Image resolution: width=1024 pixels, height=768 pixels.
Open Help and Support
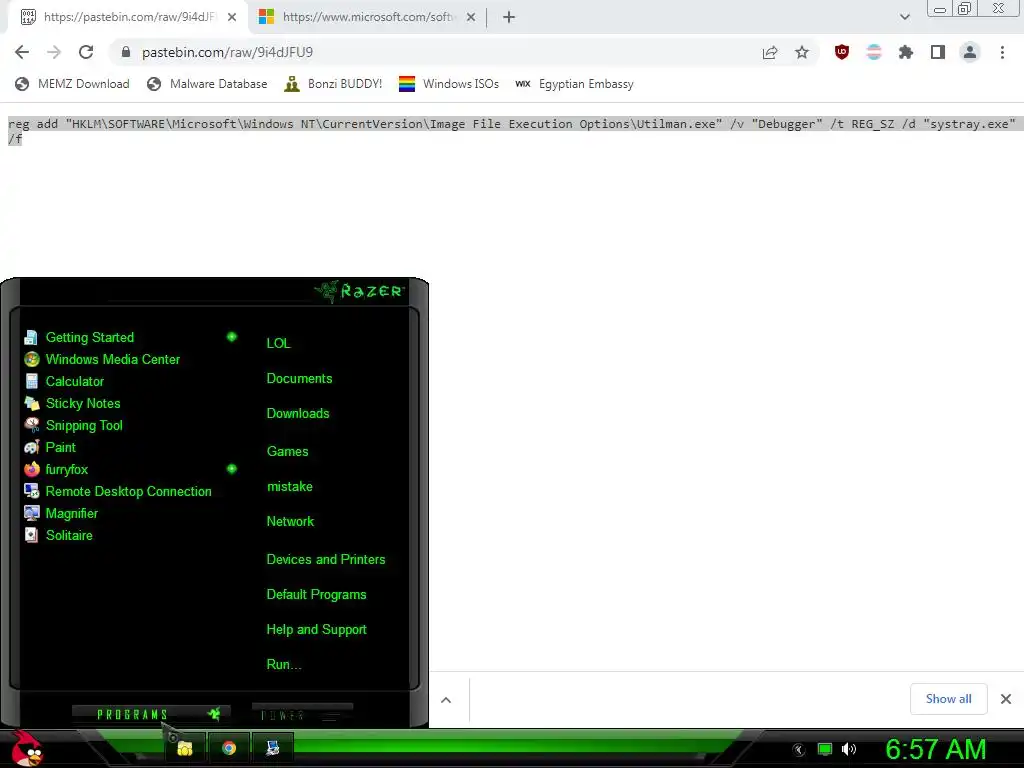pyautogui.click(x=316, y=630)
